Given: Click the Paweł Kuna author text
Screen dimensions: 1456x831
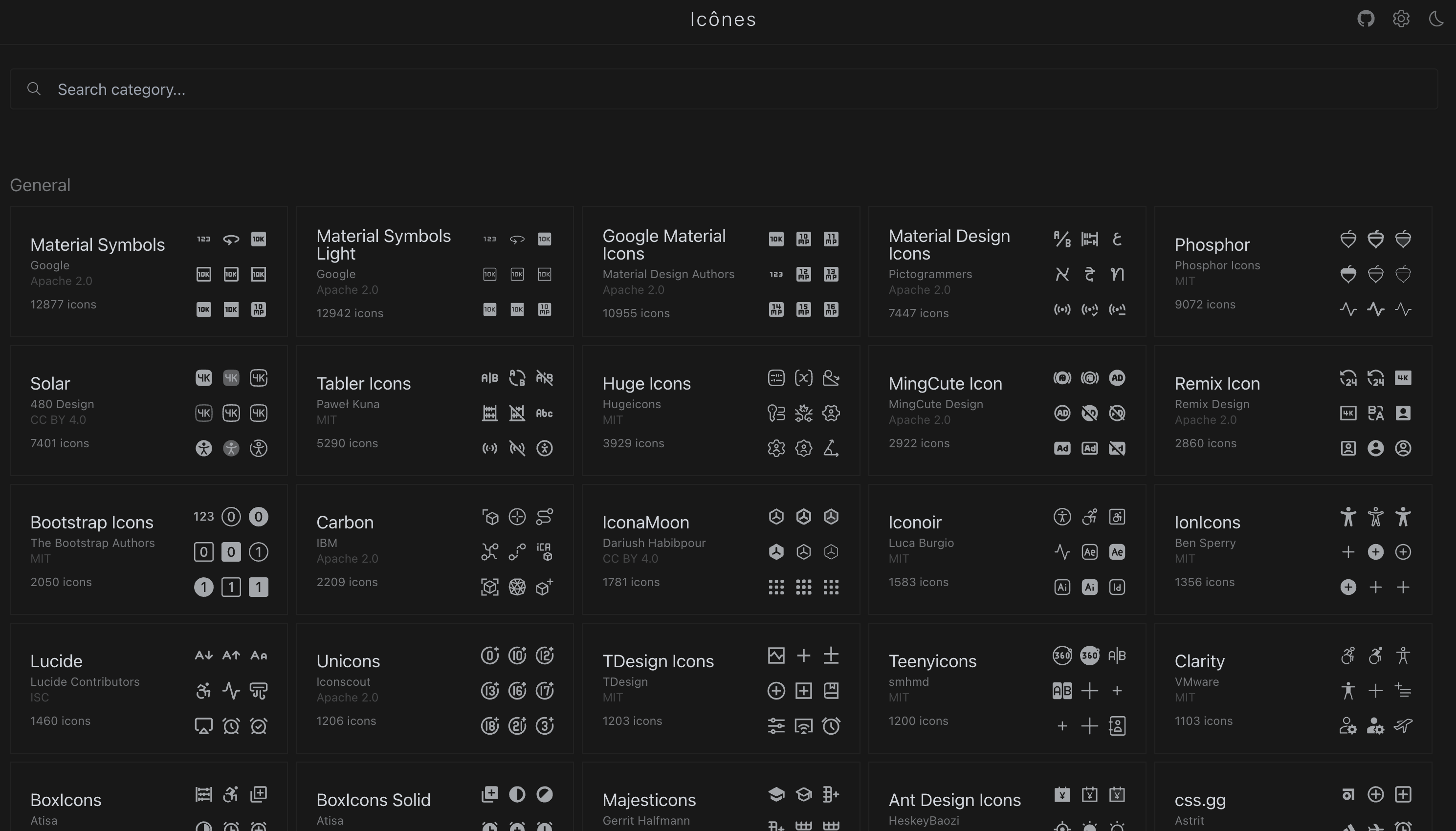Looking at the screenshot, I should coord(348,404).
